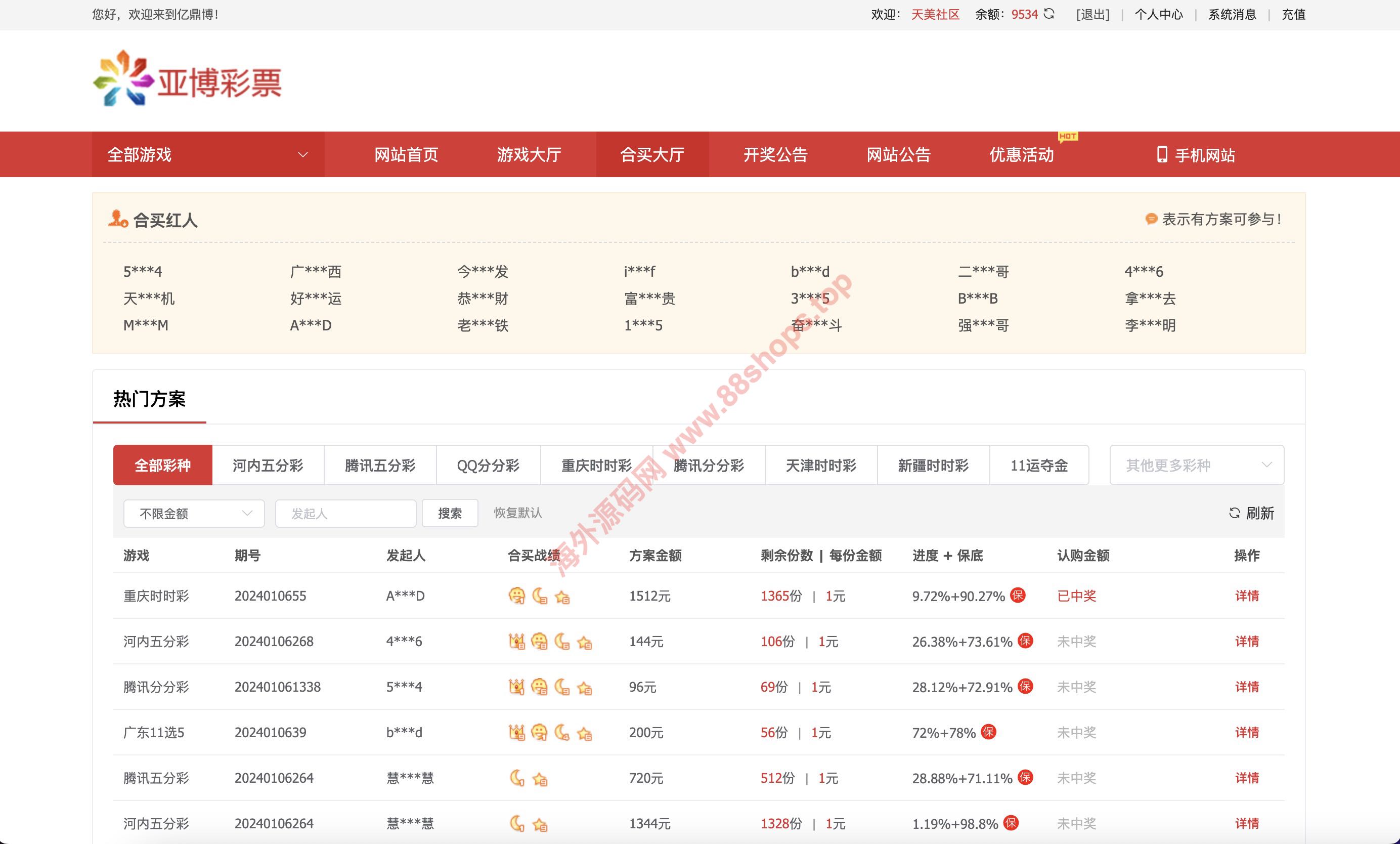The height and width of the screenshot is (844, 1400).
Task: Select the 天津时时彩 lottery tab
Action: (x=820, y=466)
